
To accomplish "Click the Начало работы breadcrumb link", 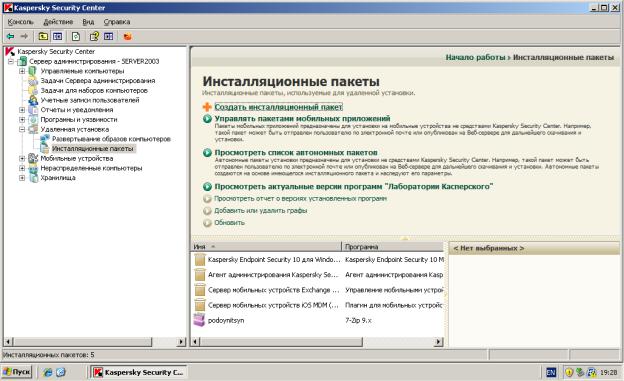I will pyautogui.click(x=475, y=57).
